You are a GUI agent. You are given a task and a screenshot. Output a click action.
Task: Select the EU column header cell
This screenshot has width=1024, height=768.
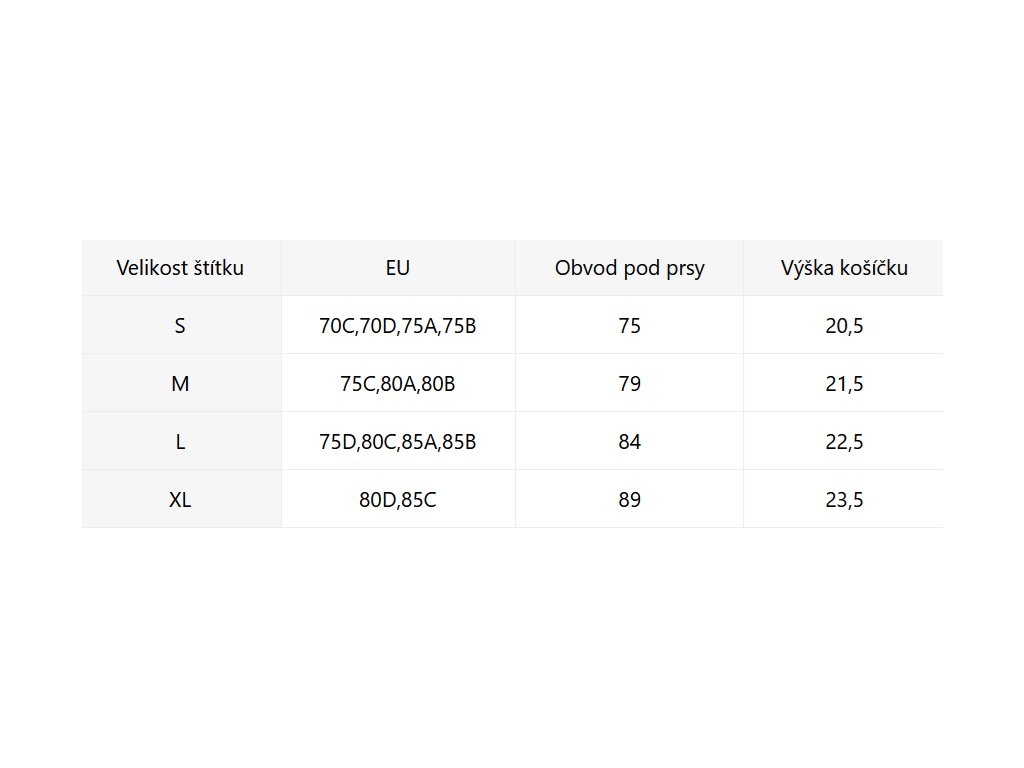pos(398,268)
